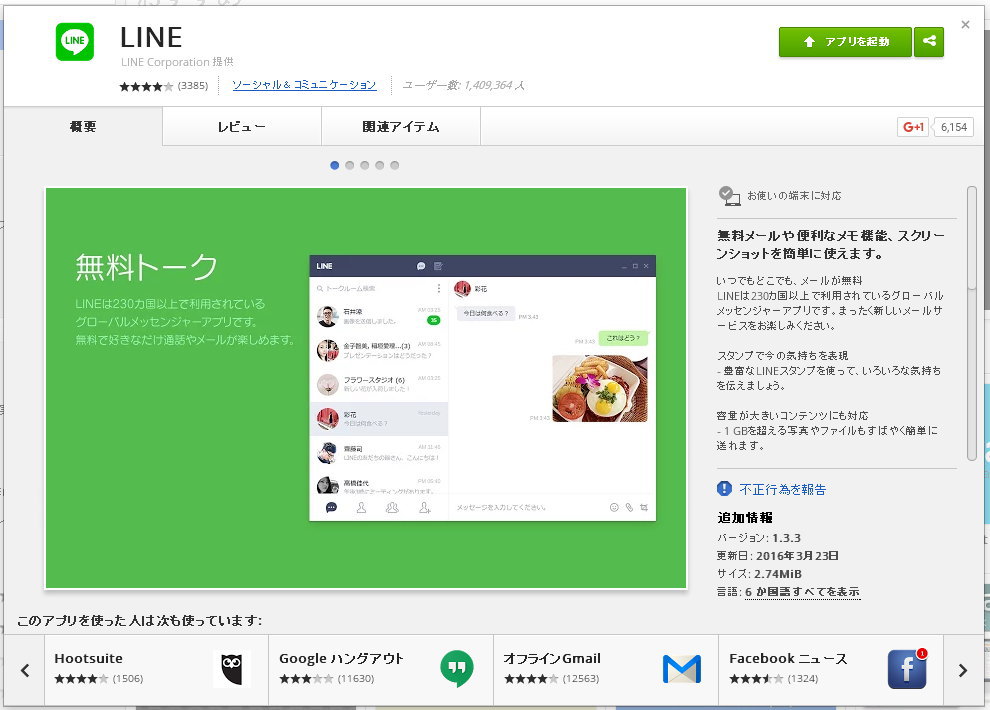Show previous related apps with left arrow
The image size is (990, 710).
[x=25, y=670]
